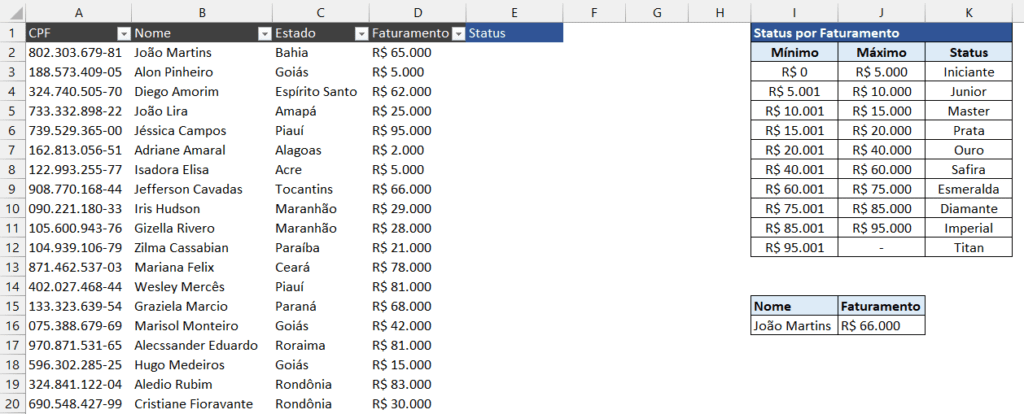Select faturamento cell R$ 2.000 for Adriane Amaral
This screenshot has height=414, width=1024.
point(417,150)
